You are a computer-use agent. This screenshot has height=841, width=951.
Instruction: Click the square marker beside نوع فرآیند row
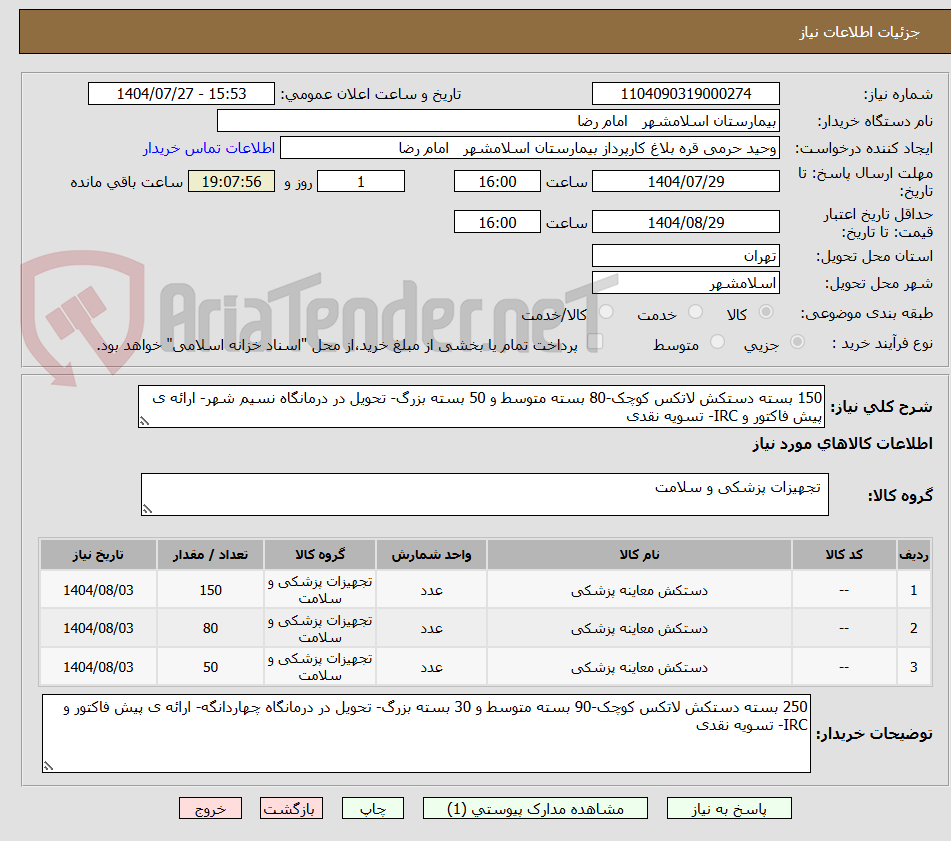pyautogui.click(x=597, y=341)
